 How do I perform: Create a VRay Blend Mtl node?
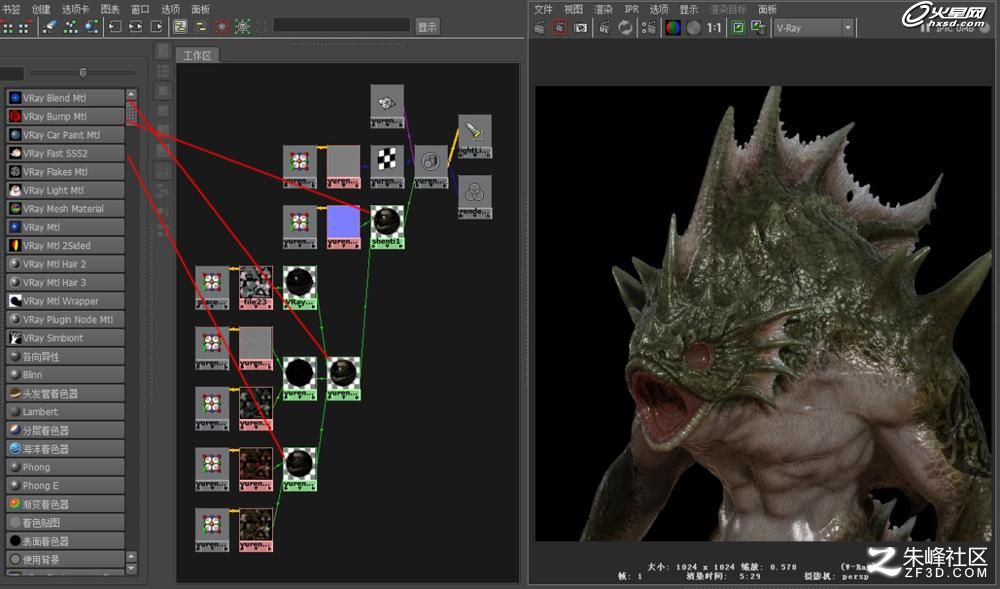pyautogui.click(x=65, y=98)
